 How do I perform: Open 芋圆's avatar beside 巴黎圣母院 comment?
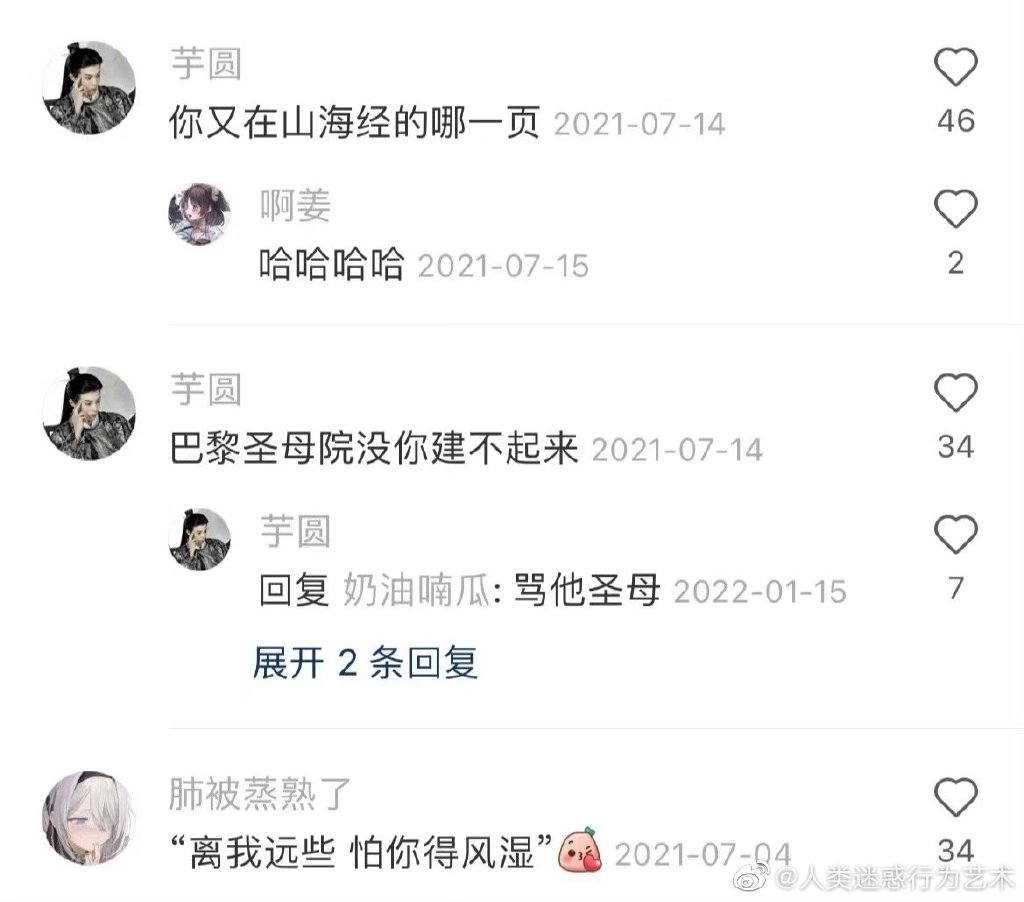(x=89, y=413)
